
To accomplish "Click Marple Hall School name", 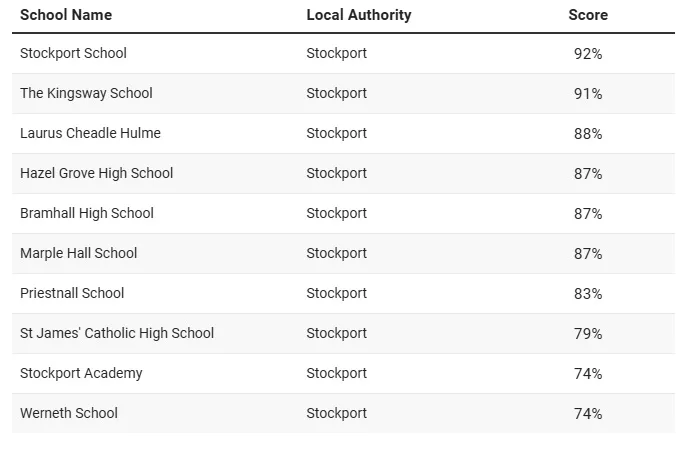I will click(79, 253).
